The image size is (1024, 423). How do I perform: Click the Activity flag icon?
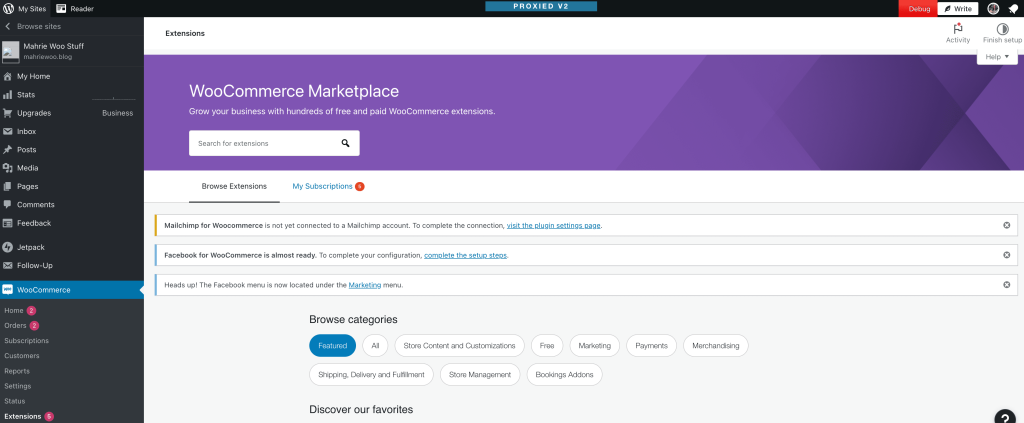click(x=958, y=29)
